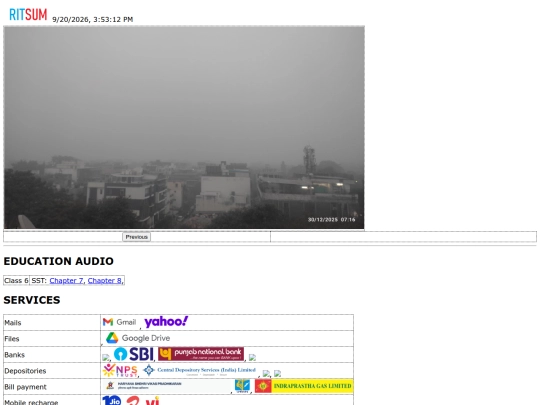Click the SERVICES heading
Screen dimensions: 540x405
(32, 300)
